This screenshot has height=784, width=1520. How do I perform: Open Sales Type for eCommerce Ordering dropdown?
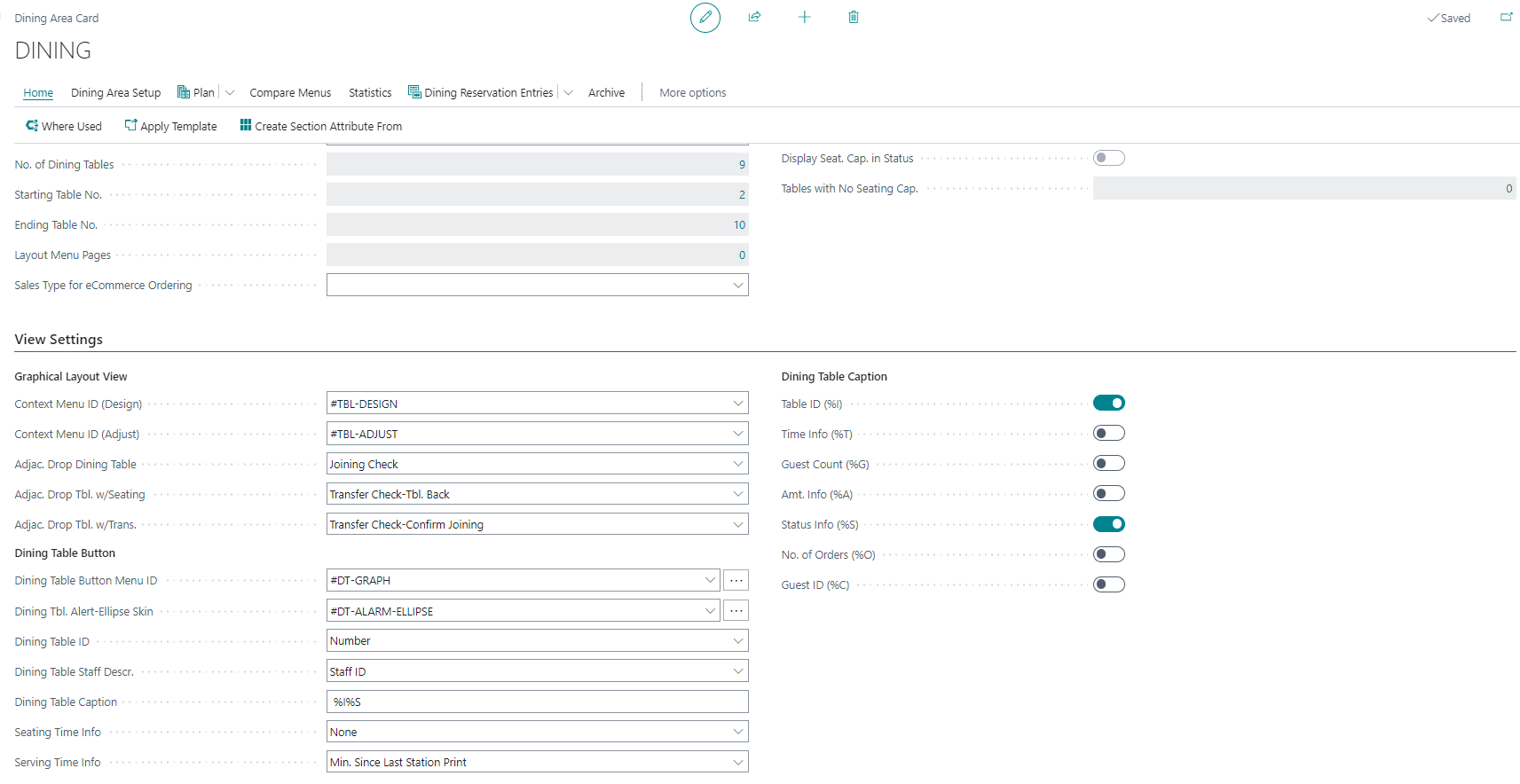coord(737,286)
